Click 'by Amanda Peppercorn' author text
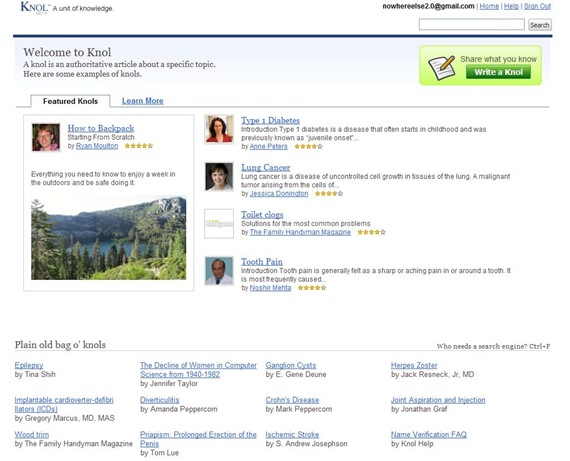The height and width of the screenshot is (461, 570). click(179, 409)
